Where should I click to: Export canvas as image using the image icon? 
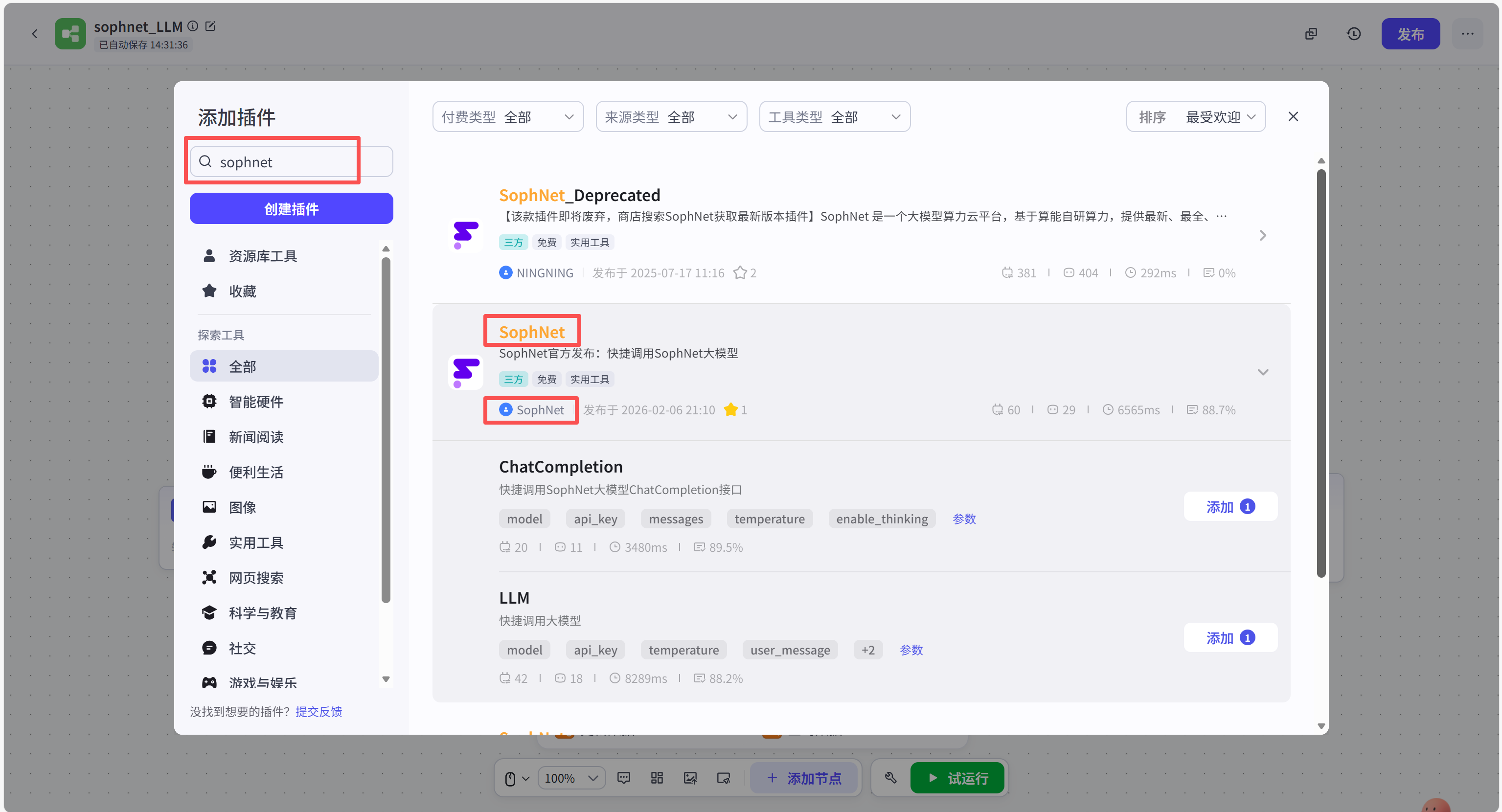(690, 778)
